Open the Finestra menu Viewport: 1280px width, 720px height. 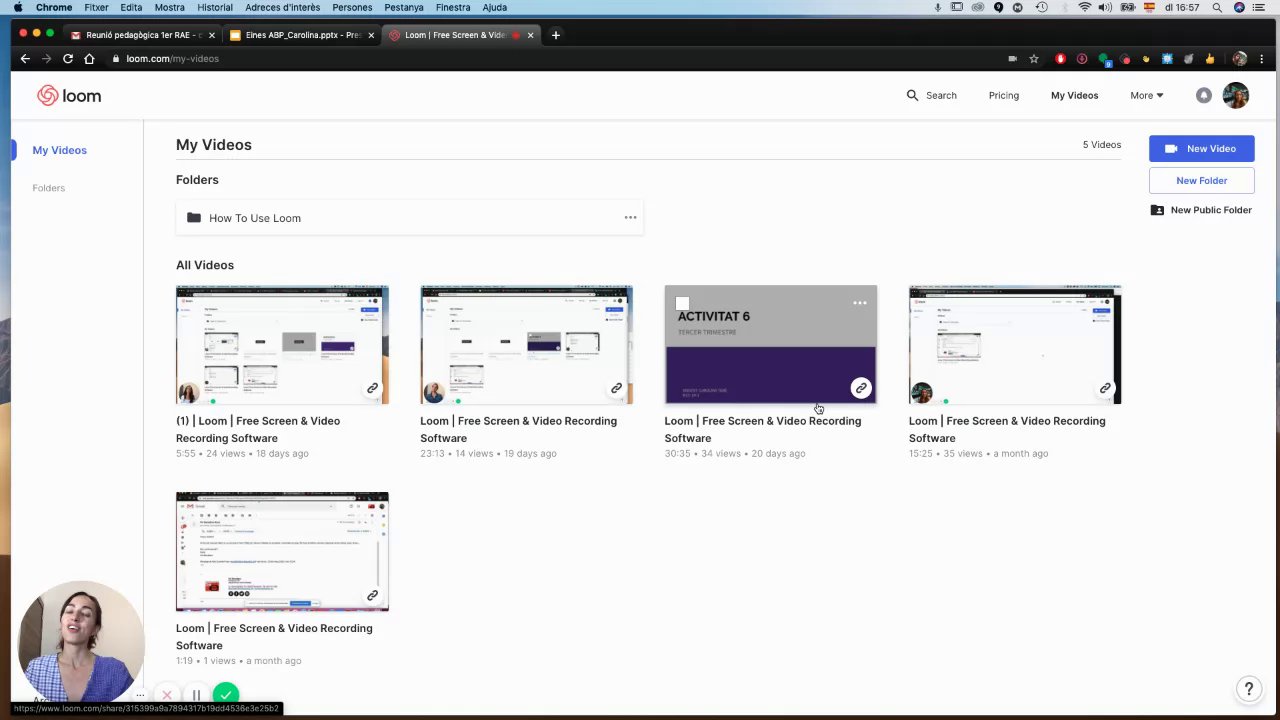click(453, 7)
